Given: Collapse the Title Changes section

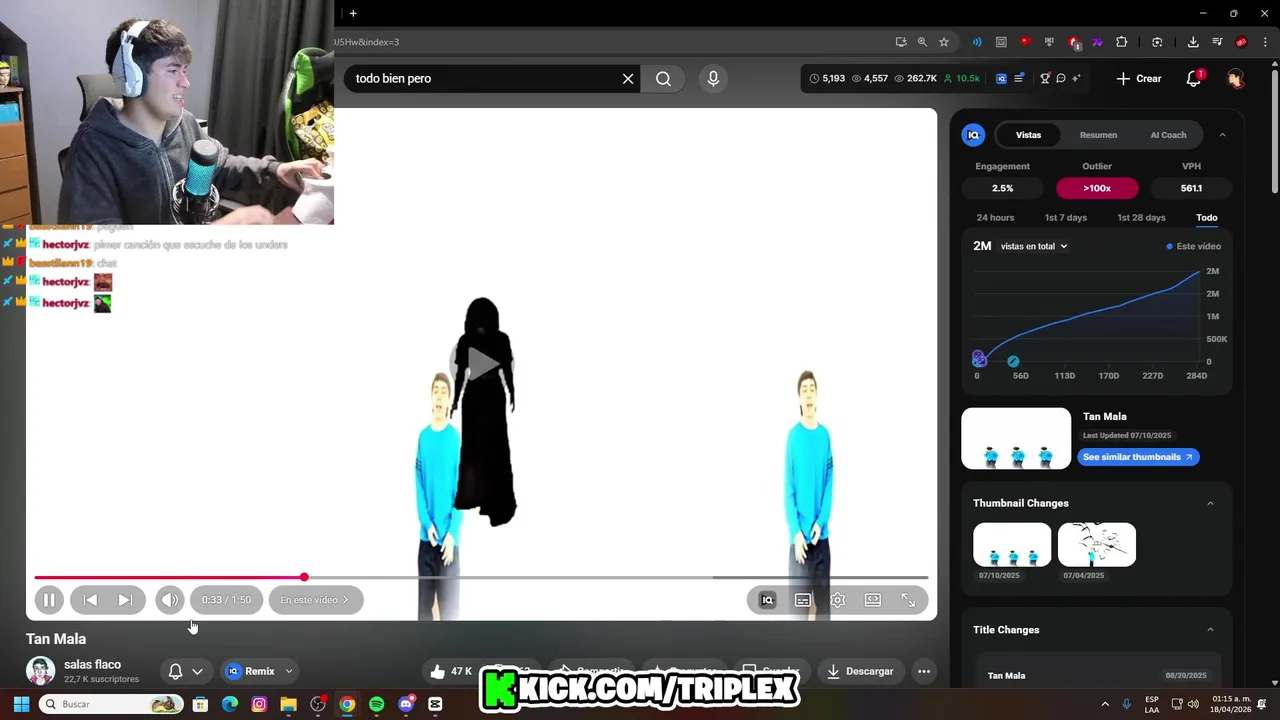Looking at the screenshot, I should (x=1210, y=630).
